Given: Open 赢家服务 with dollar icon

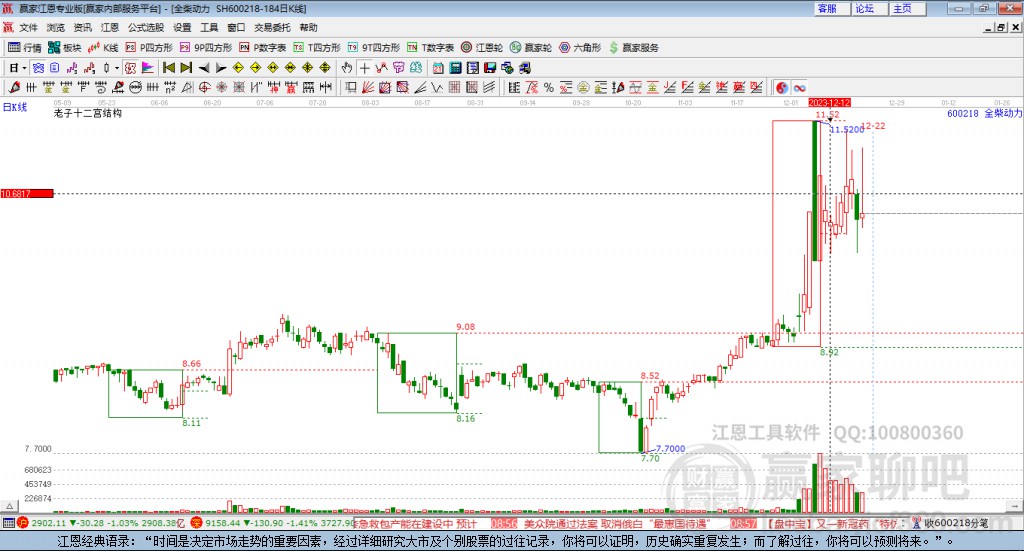Looking at the screenshot, I should tap(633, 48).
